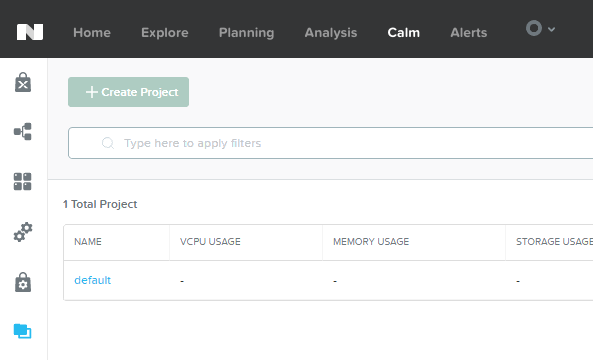Click the VCPU usage dash for default
593x360 pixels.
click(182, 281)
